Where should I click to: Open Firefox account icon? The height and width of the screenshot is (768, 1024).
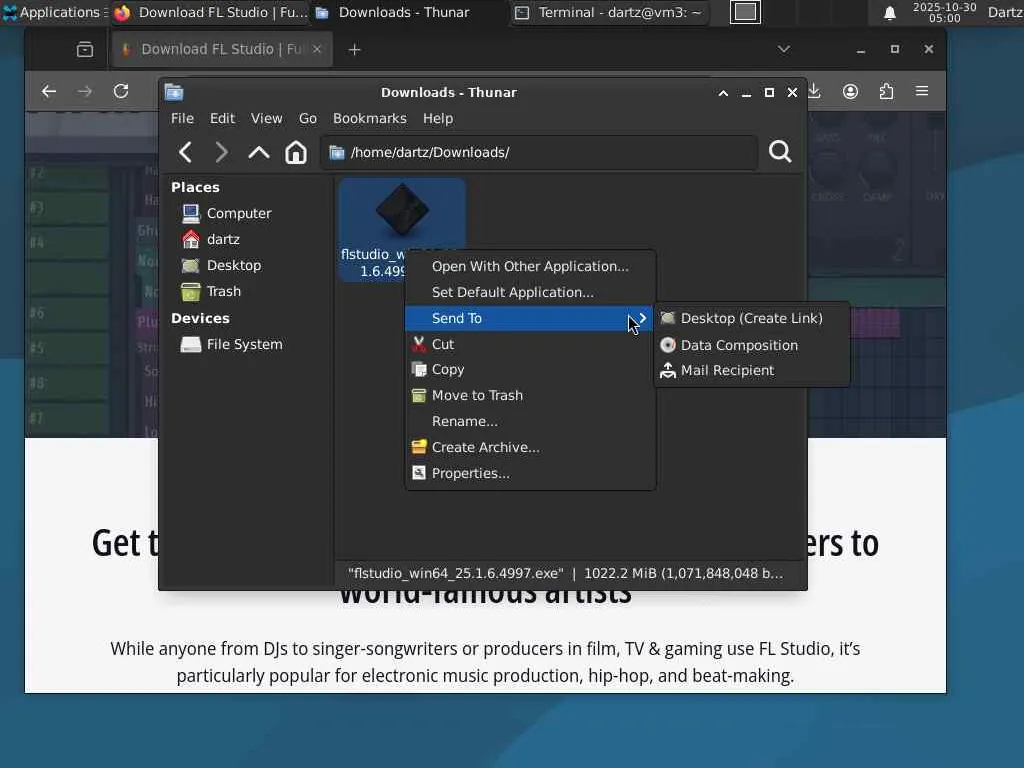[850, 91]
